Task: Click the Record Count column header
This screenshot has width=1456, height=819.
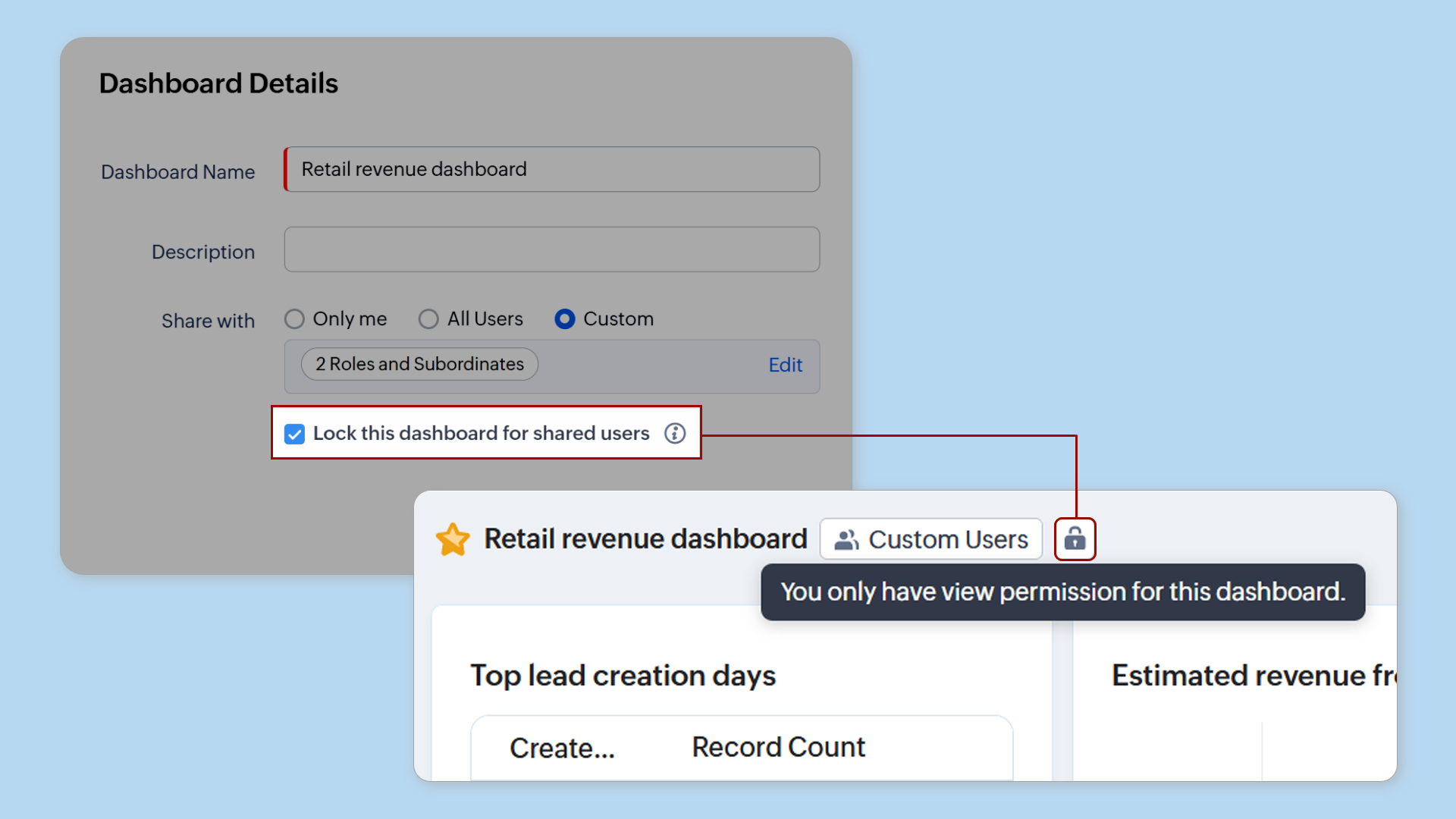Action: tap(777, 747)
